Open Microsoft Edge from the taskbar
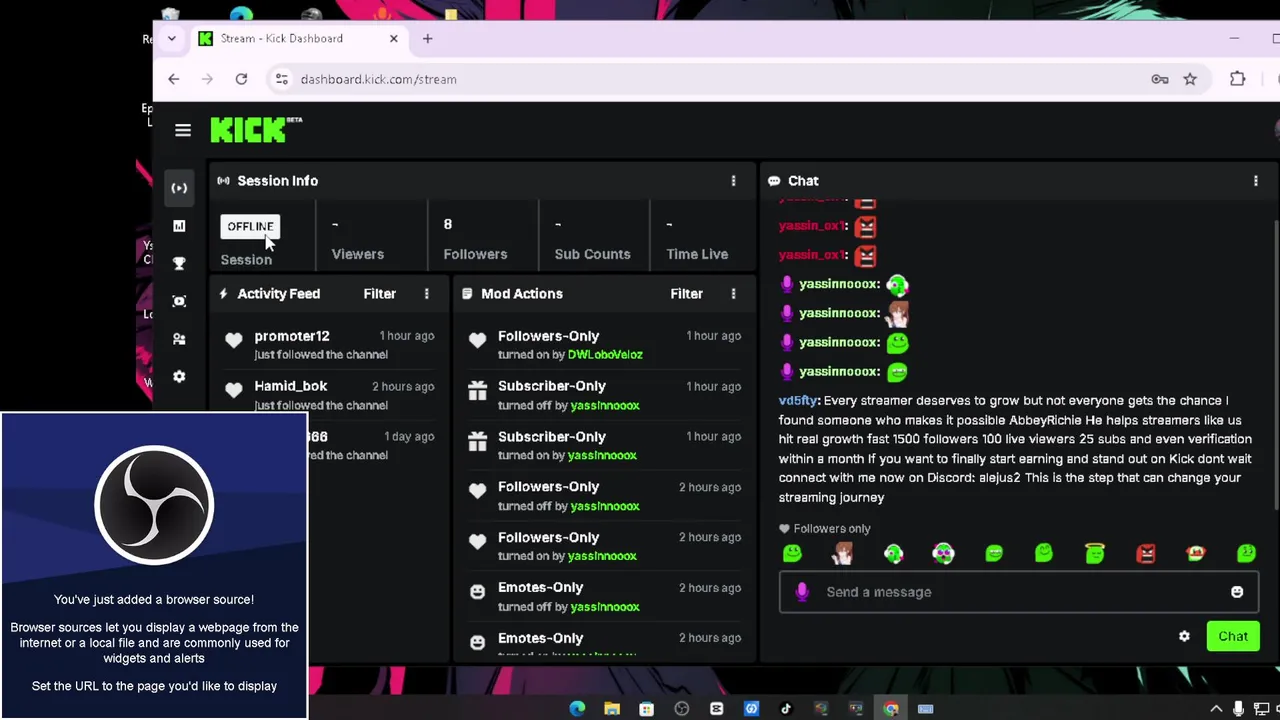 (x=577, y=709)
